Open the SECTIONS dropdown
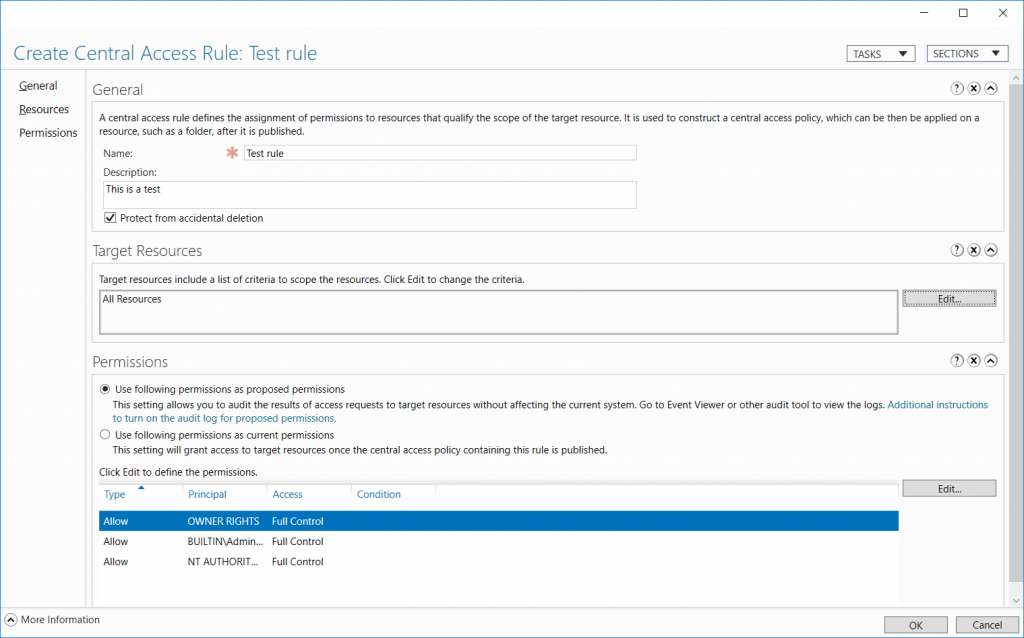Screen dimensions: 1024x638 (967, 53)
